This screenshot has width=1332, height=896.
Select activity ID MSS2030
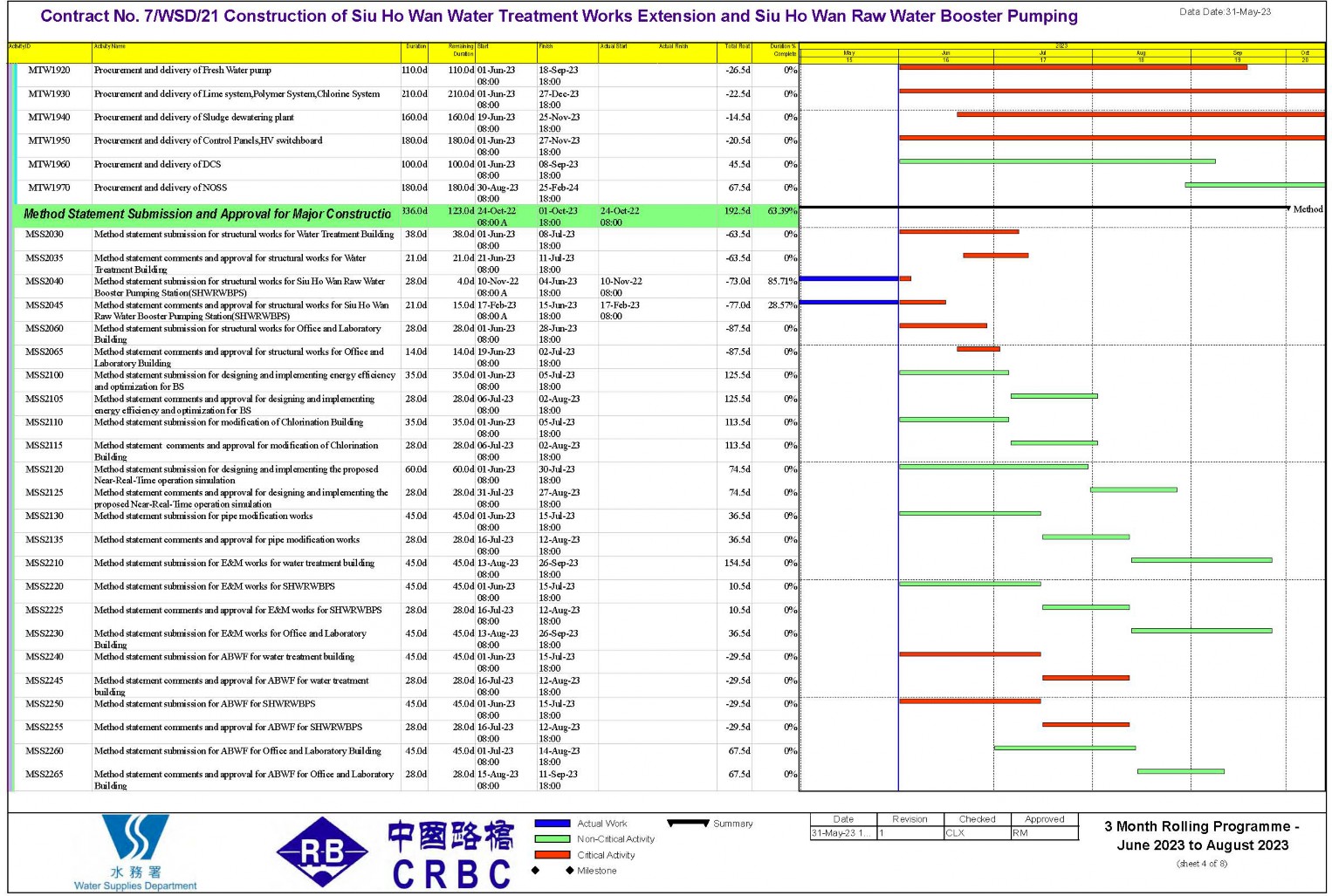tap(45, 235)
